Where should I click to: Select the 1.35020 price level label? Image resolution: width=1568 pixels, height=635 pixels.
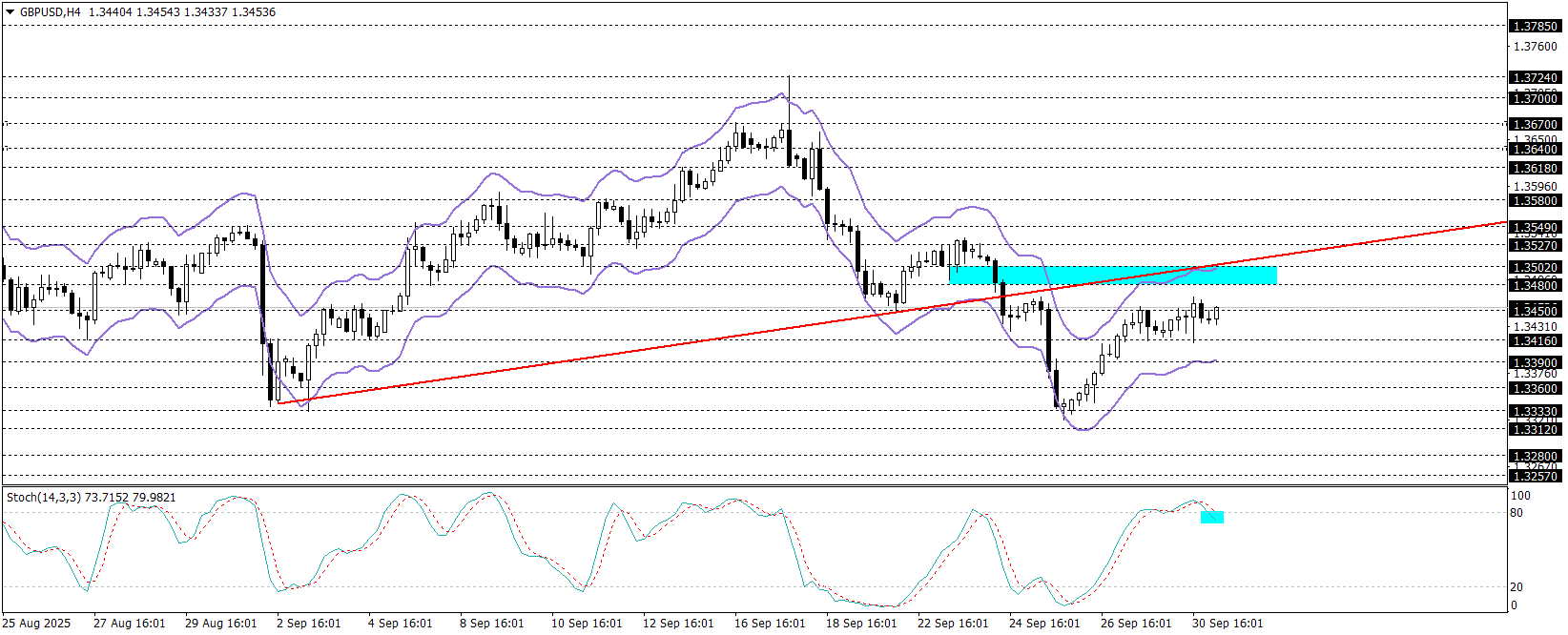(x=1535, y=269)
